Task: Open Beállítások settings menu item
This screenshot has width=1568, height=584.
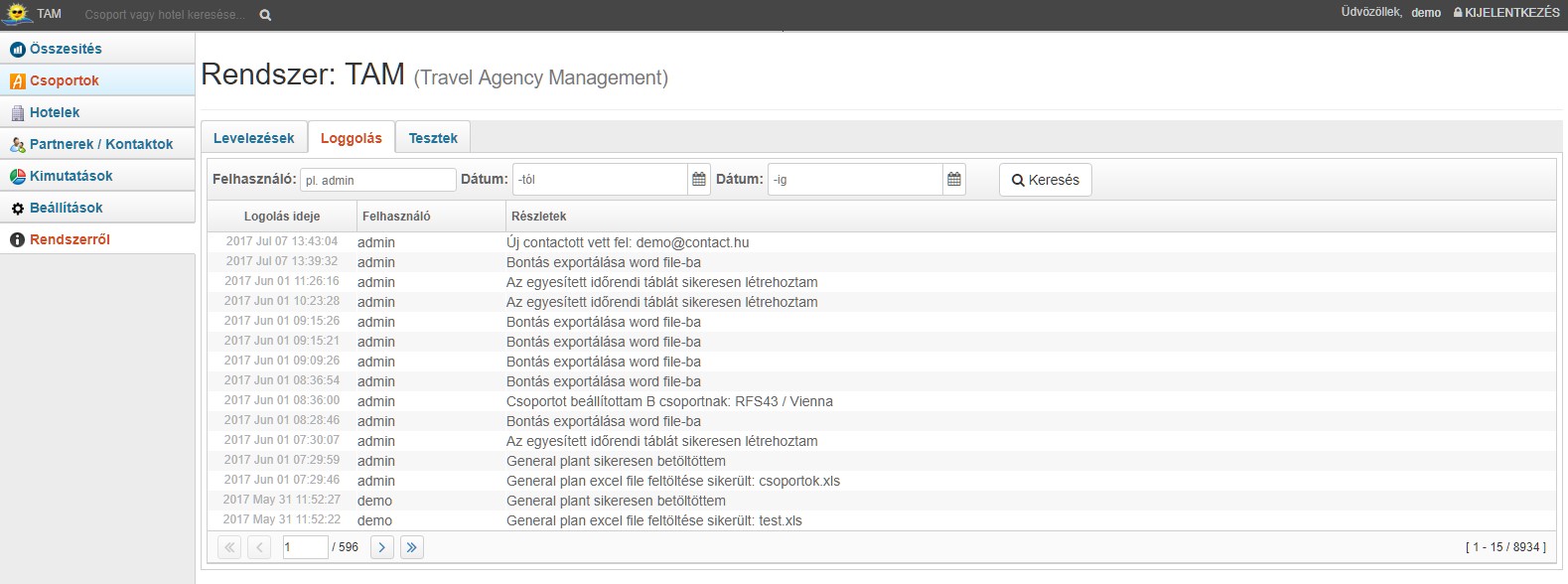Action: [x=67, y=208]
